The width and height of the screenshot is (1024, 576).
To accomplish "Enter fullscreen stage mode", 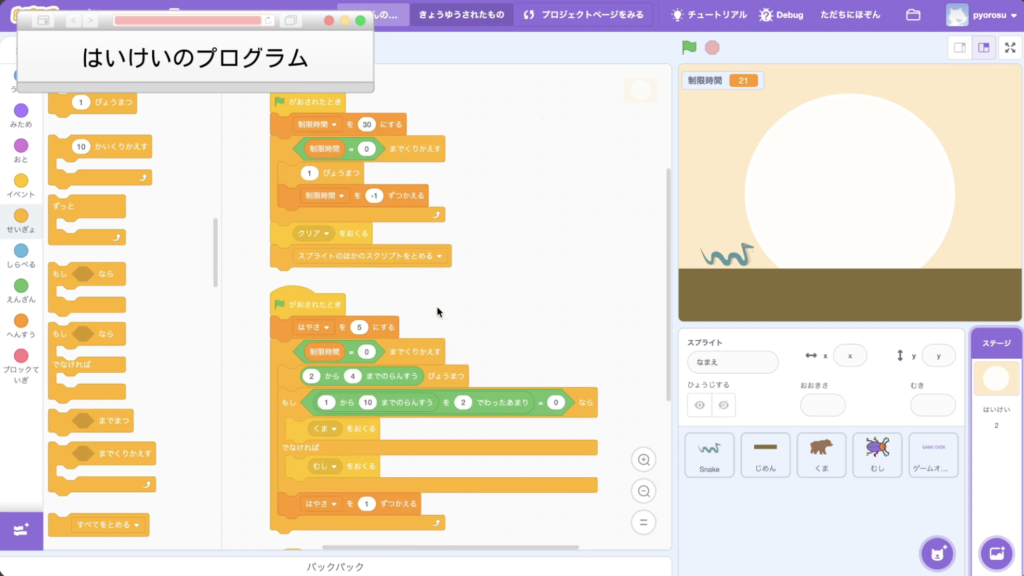I will tap(1009, 47).
